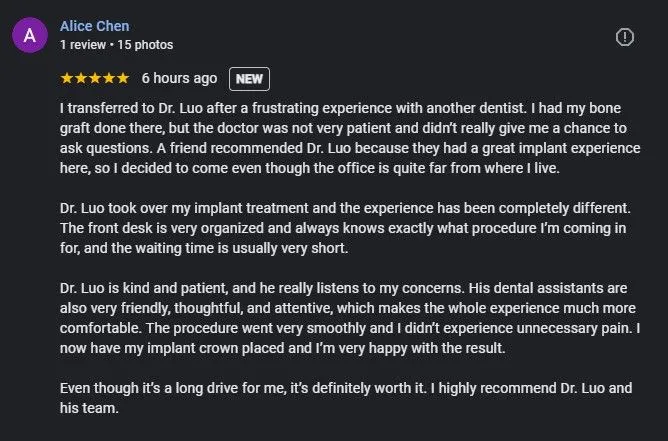The height and width of the screenshot is (441, 668).
Task: Open the purple "A" profile avatar
Action: pos(29,36)
